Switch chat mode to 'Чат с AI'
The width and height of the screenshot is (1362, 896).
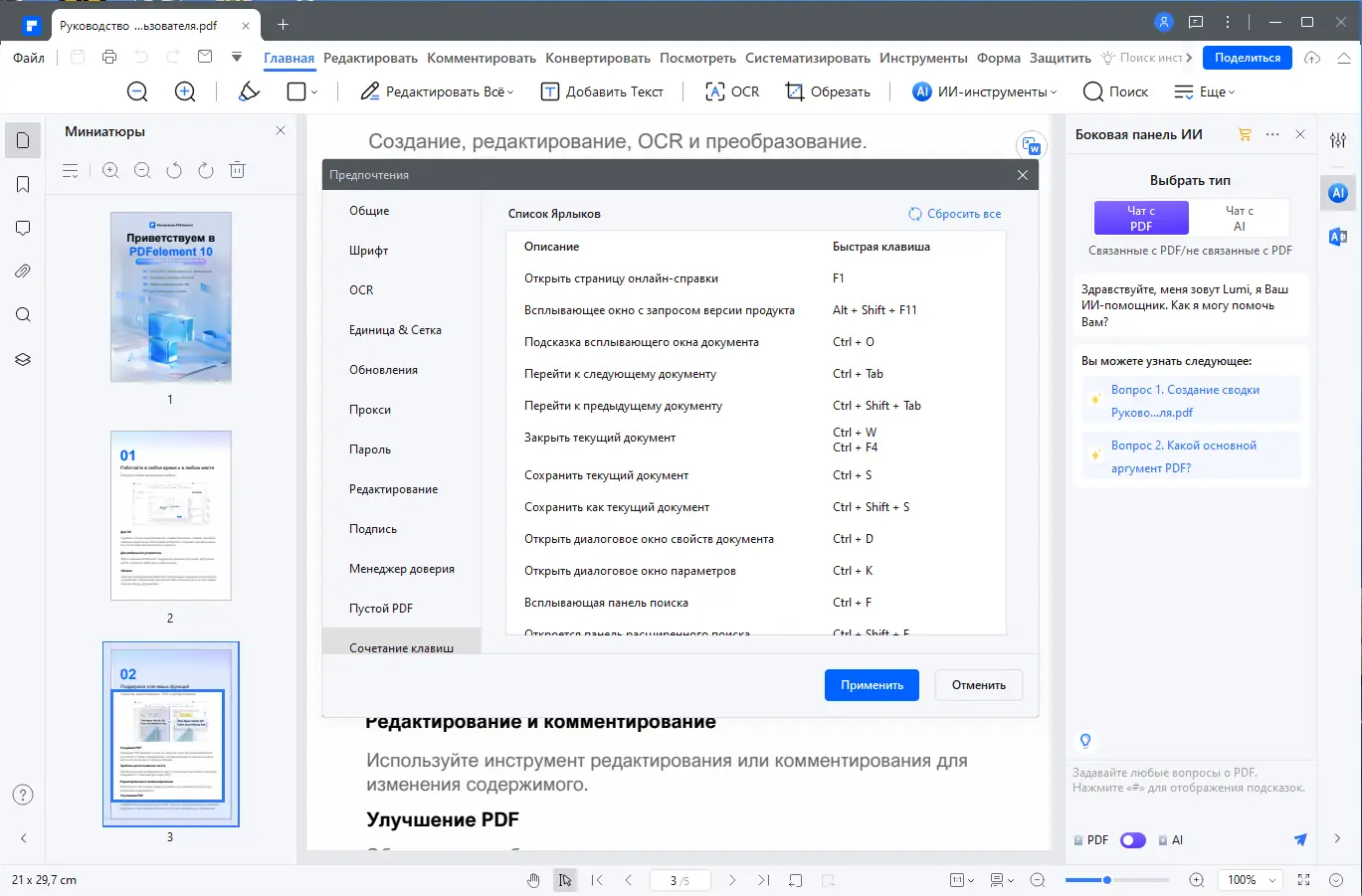1239,218
